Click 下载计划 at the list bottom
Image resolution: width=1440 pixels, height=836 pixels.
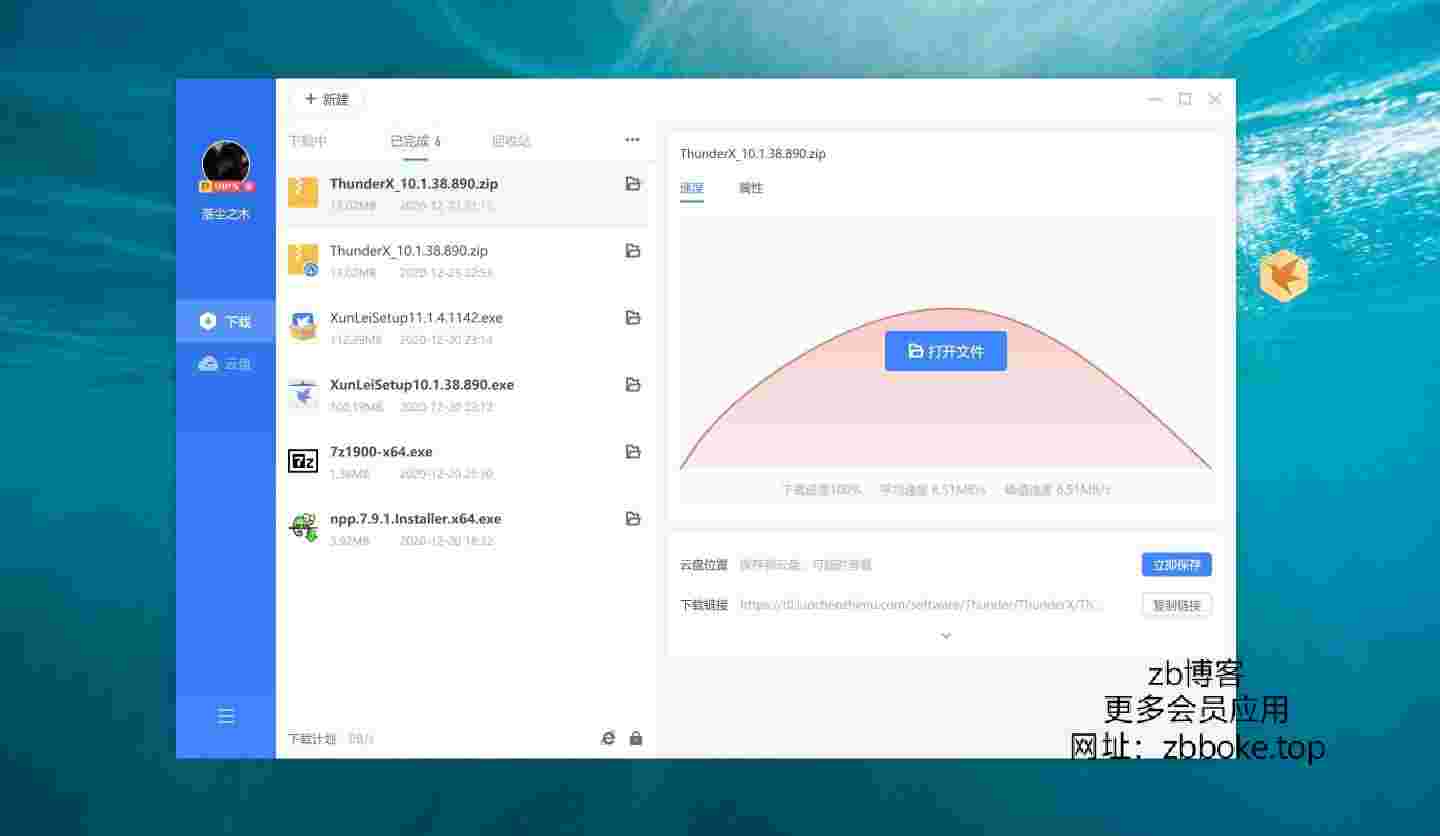tap(312, 739)
